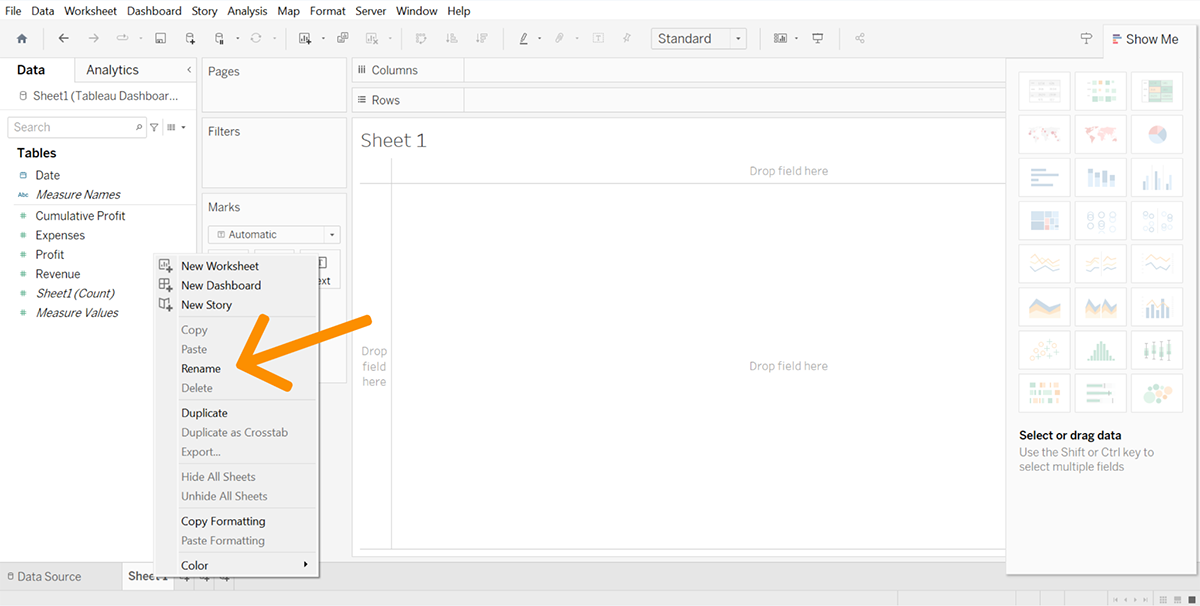Select Duplicate in the context menu

[204, 413]
